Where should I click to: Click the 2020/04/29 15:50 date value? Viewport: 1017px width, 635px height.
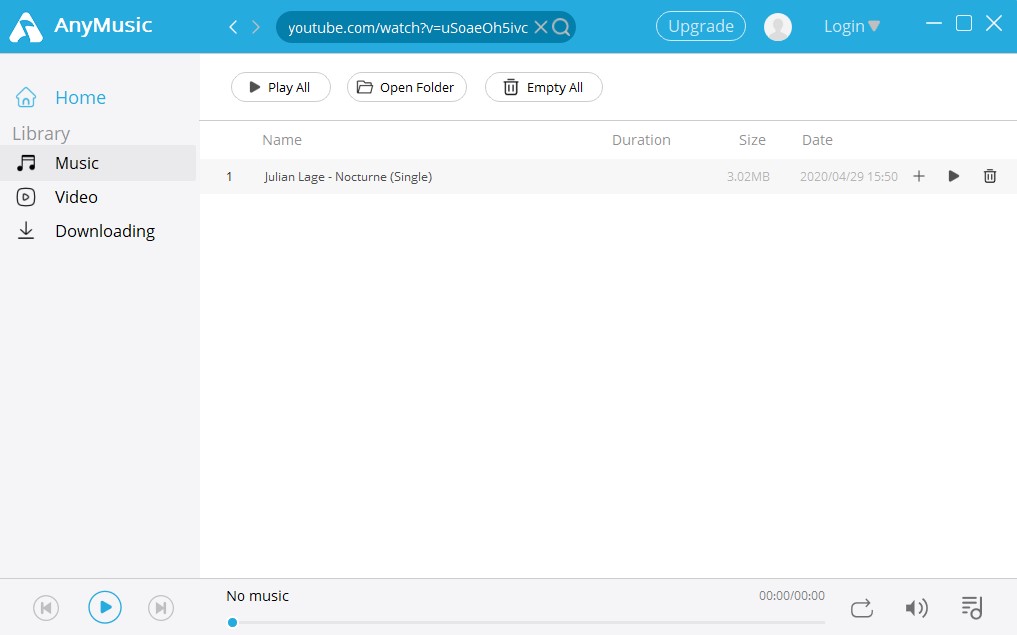tap(848, 176)
